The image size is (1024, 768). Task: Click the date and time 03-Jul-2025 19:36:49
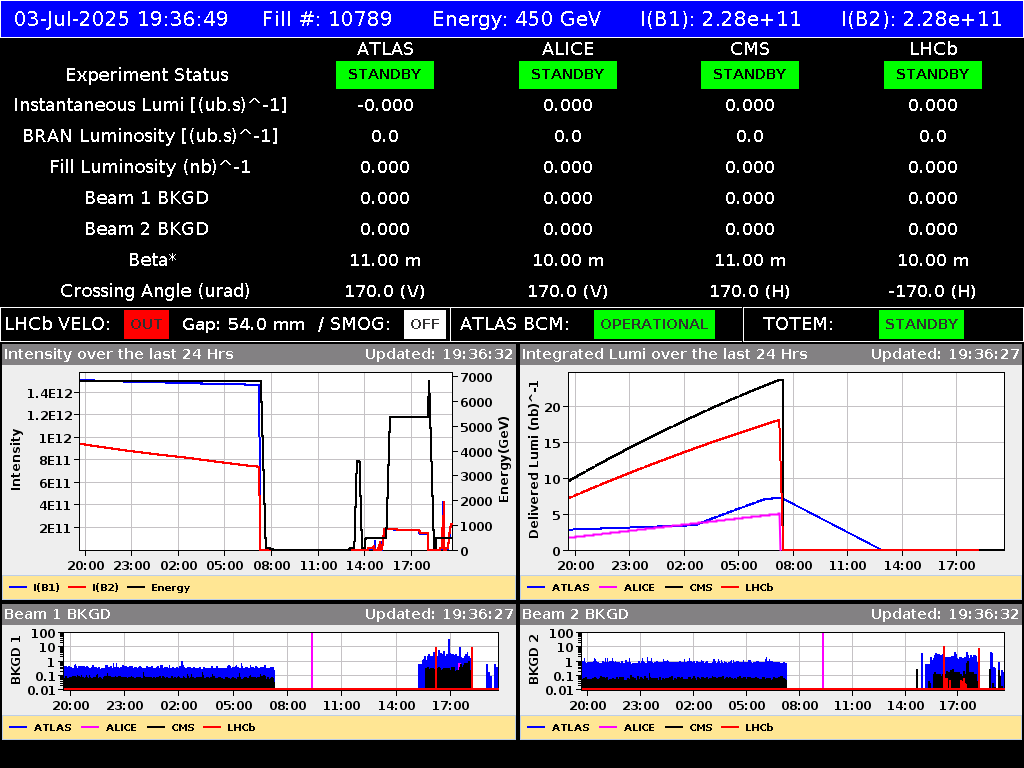pos(121,18)
